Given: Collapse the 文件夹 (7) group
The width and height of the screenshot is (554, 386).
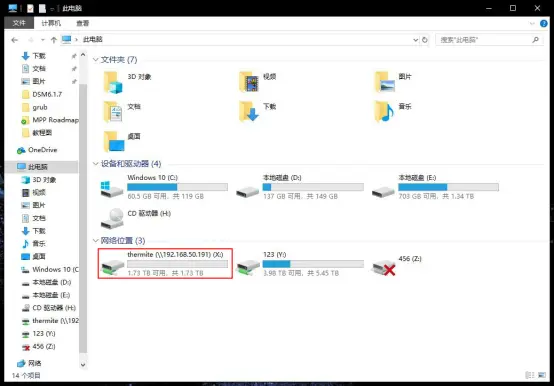Looking at the screenshot, I should coord(95,60).
